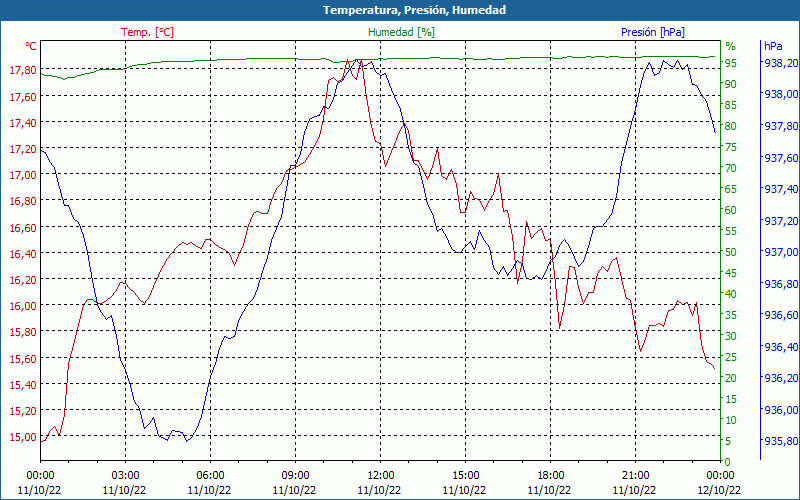Click the green 'Humedad [%]' legend label
The image size is (800, 500).
pos(402,32)
